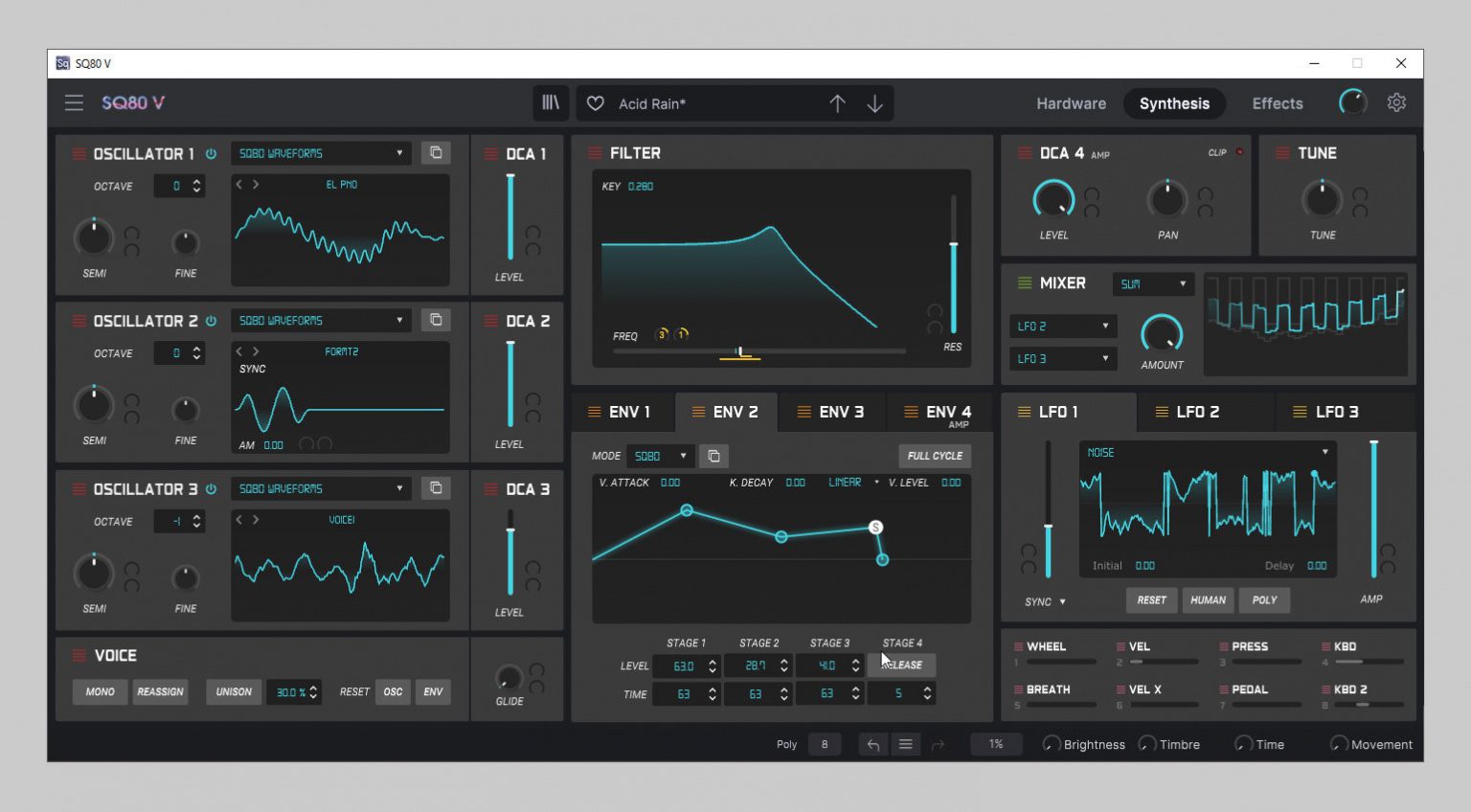Open the SUM dropdown in the Mixer
The height and width of the screenshot is (812, 1471).
[1153, 283]
